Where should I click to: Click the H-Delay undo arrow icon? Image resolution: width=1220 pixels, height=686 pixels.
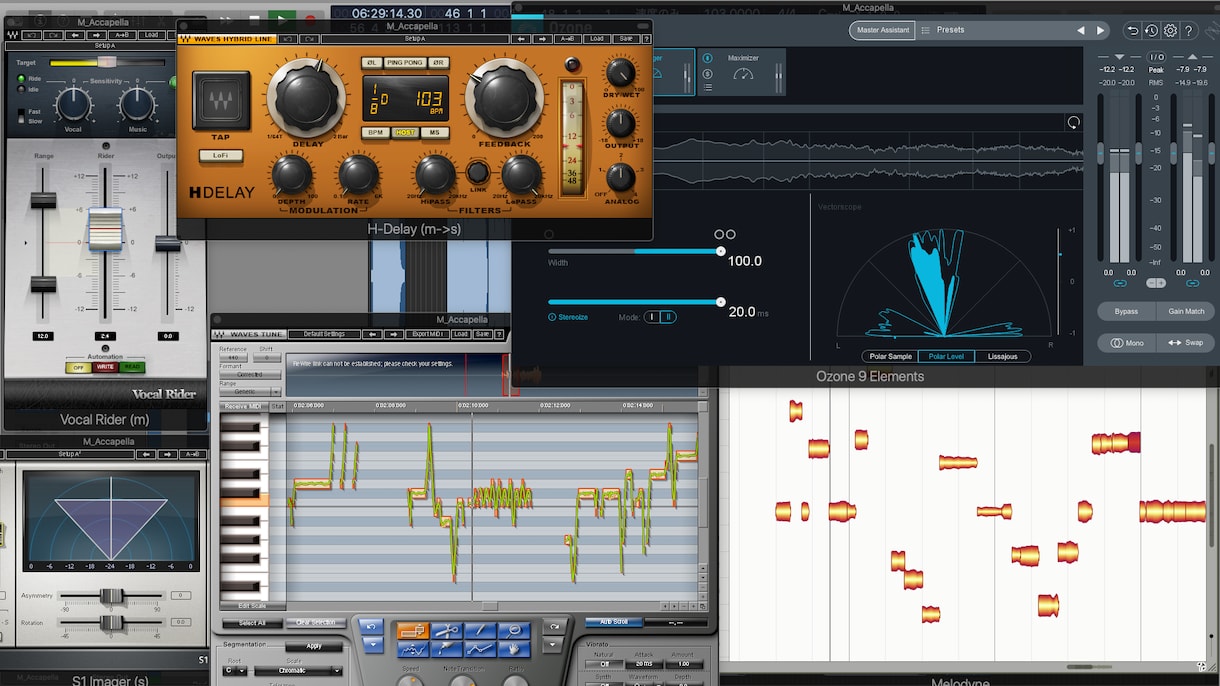click(x=288, y=39)
